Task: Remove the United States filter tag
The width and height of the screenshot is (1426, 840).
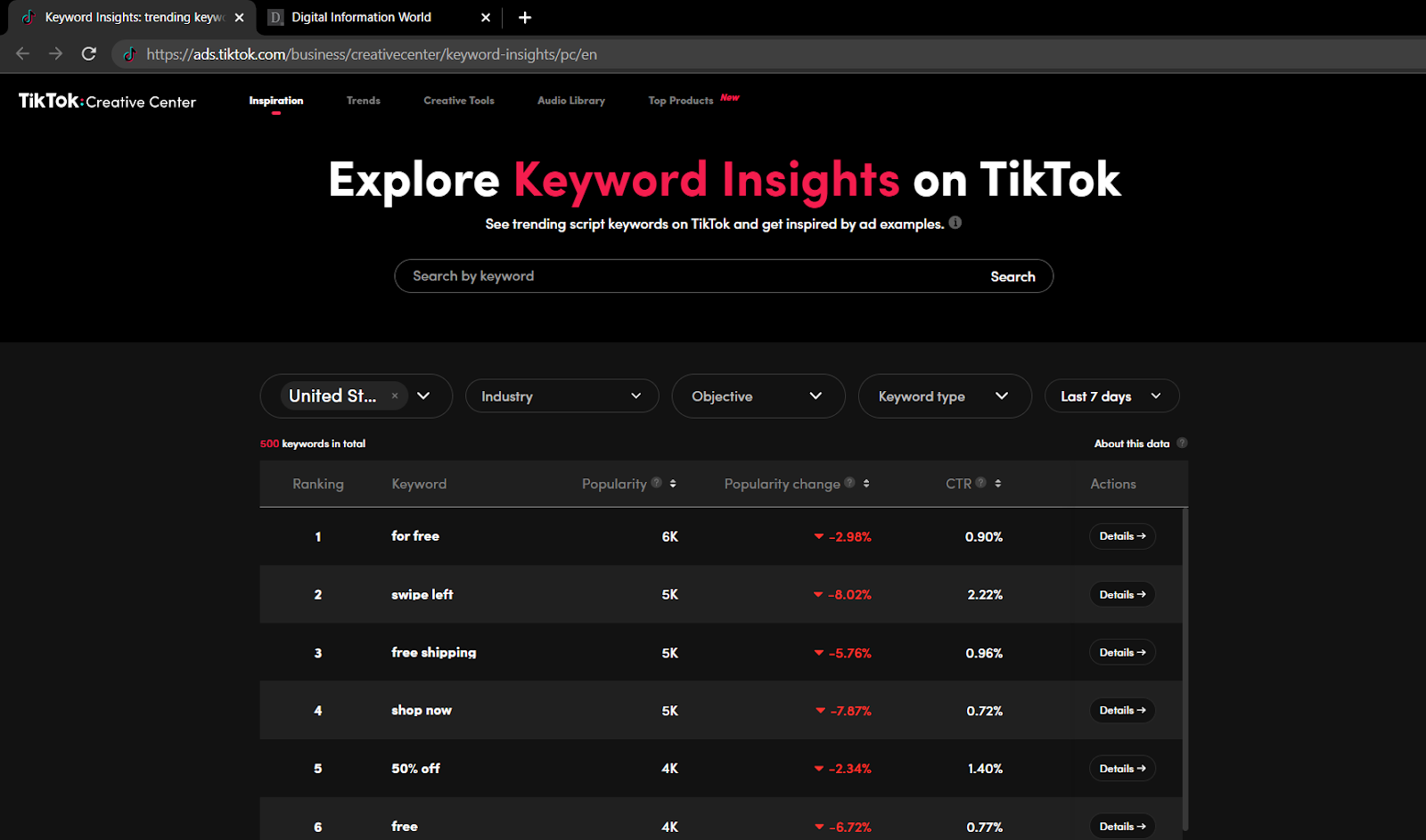Action: [395, 396]
